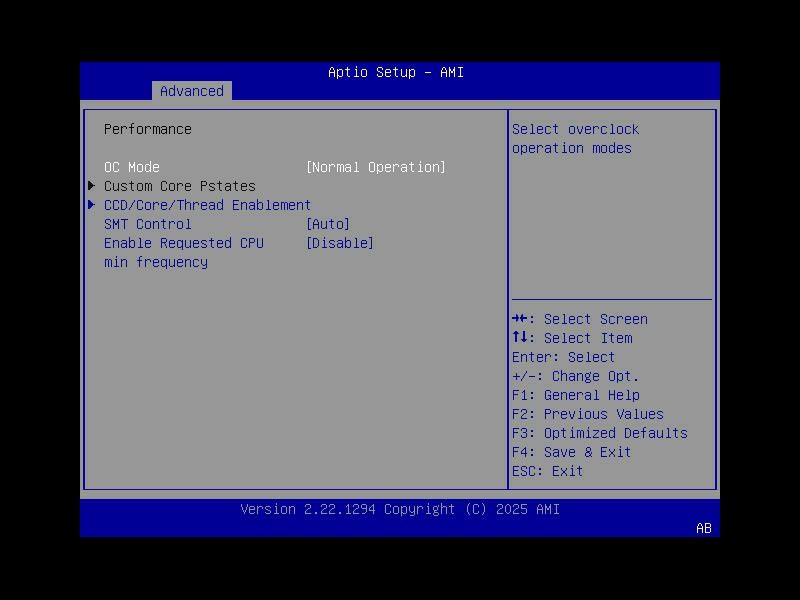
Task: Click the AB indicator in the footer
Action: (x=704, y=529)
